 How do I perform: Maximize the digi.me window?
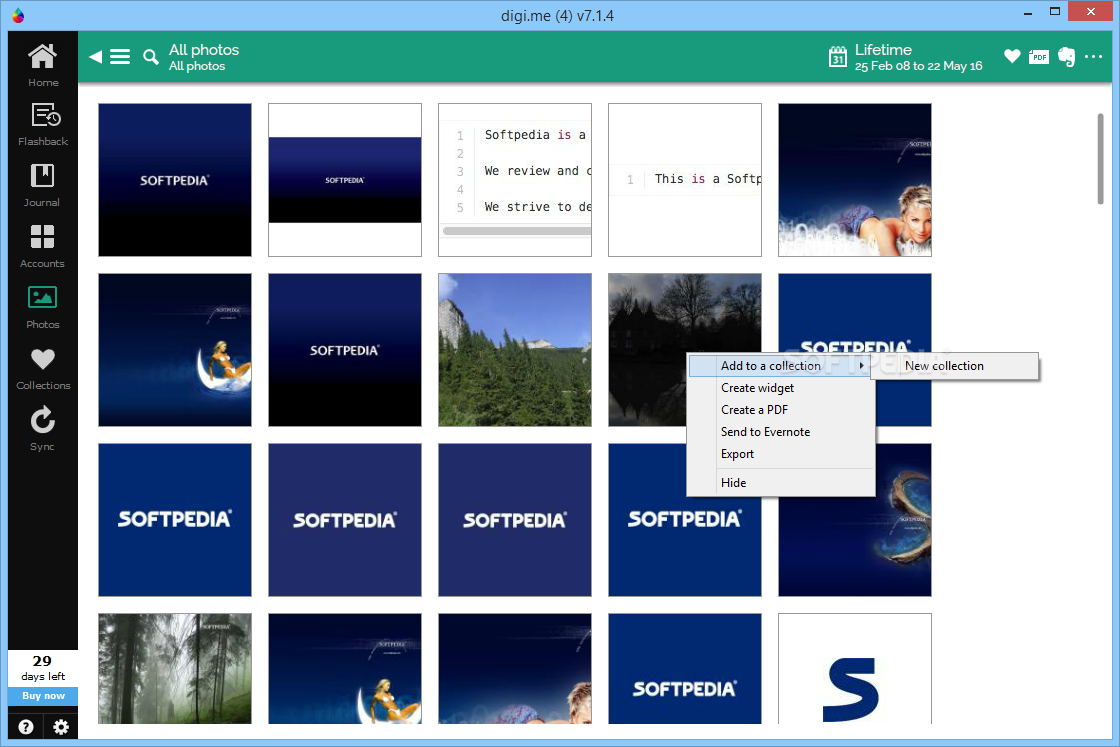click(1054, 11)
